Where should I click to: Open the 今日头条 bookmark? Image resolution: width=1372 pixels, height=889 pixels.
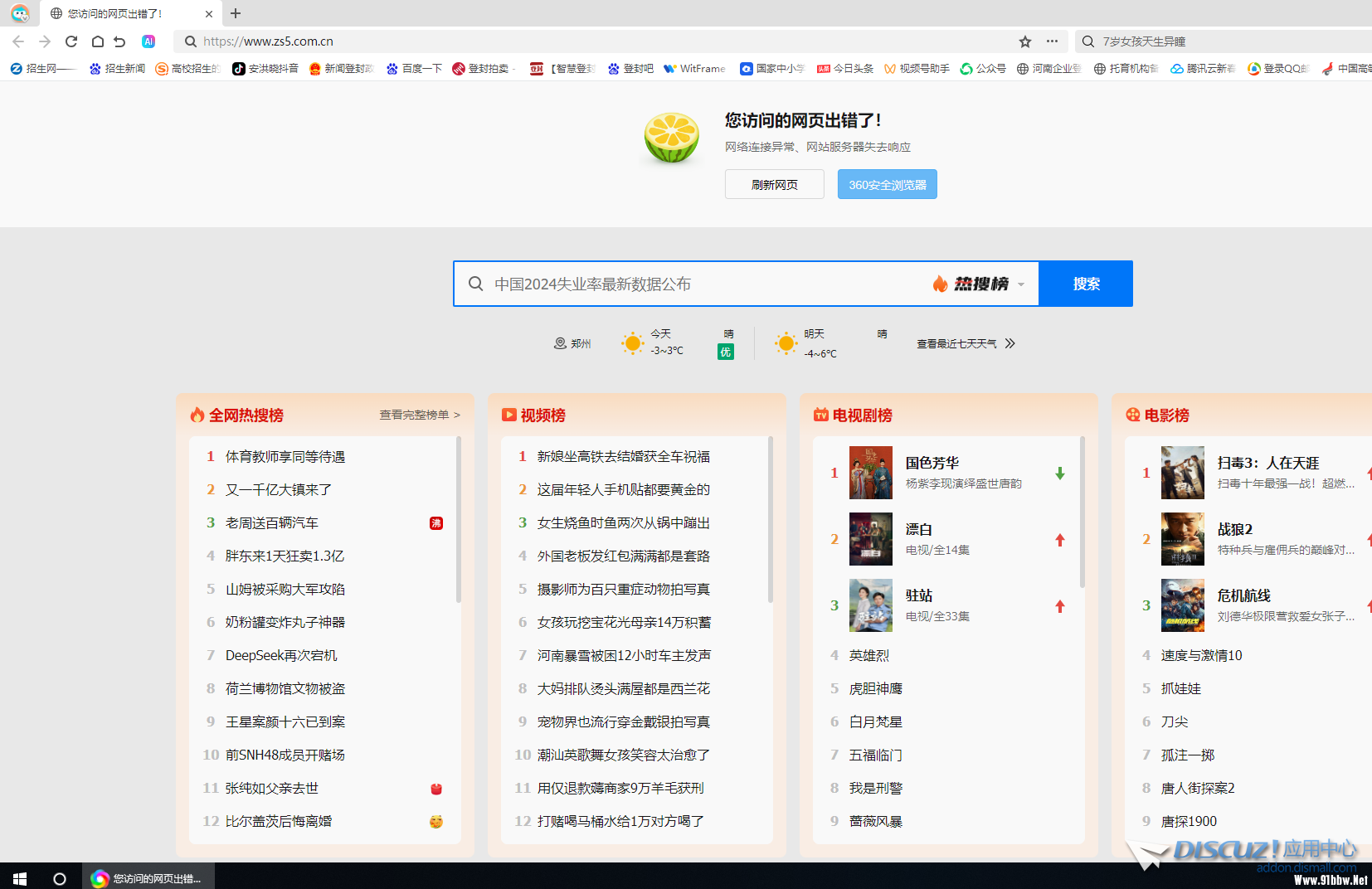[844, 69]
